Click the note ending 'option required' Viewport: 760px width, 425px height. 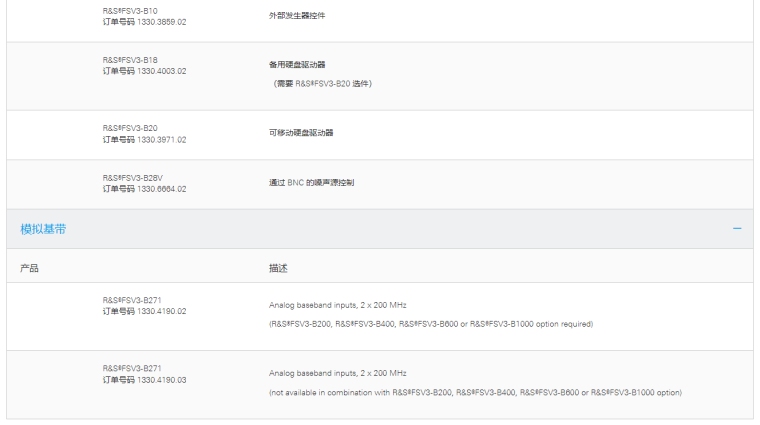point(431,324)
